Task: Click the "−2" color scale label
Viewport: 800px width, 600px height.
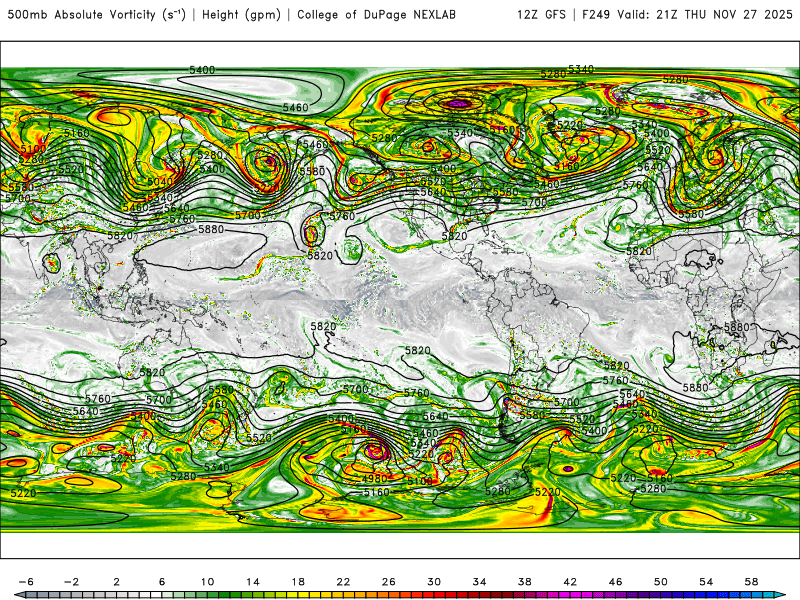Action: pyautogui.click(x=71, y=582)
